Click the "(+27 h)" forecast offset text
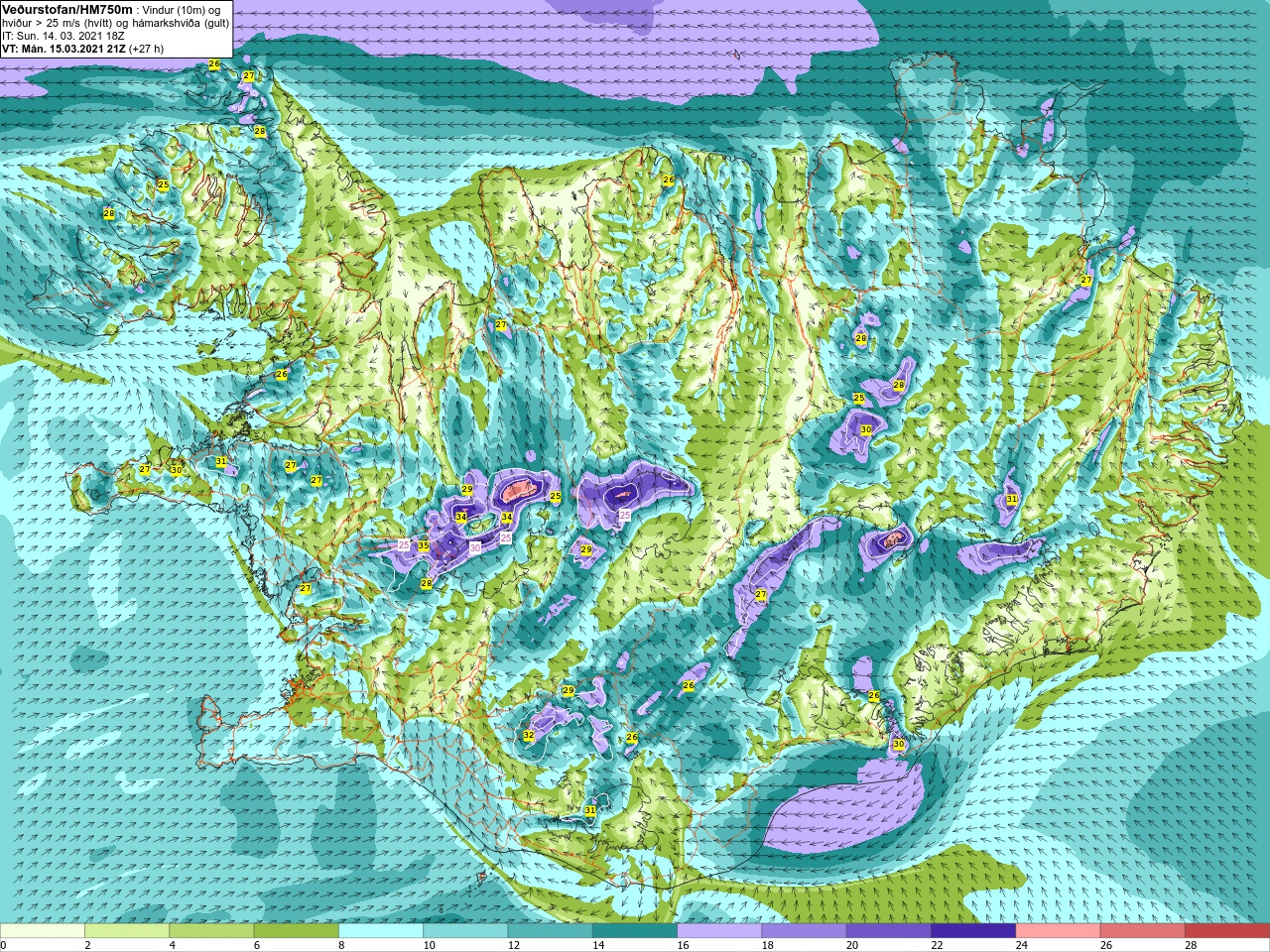Screen dimensions: 1270x952 tap(149, 49)
